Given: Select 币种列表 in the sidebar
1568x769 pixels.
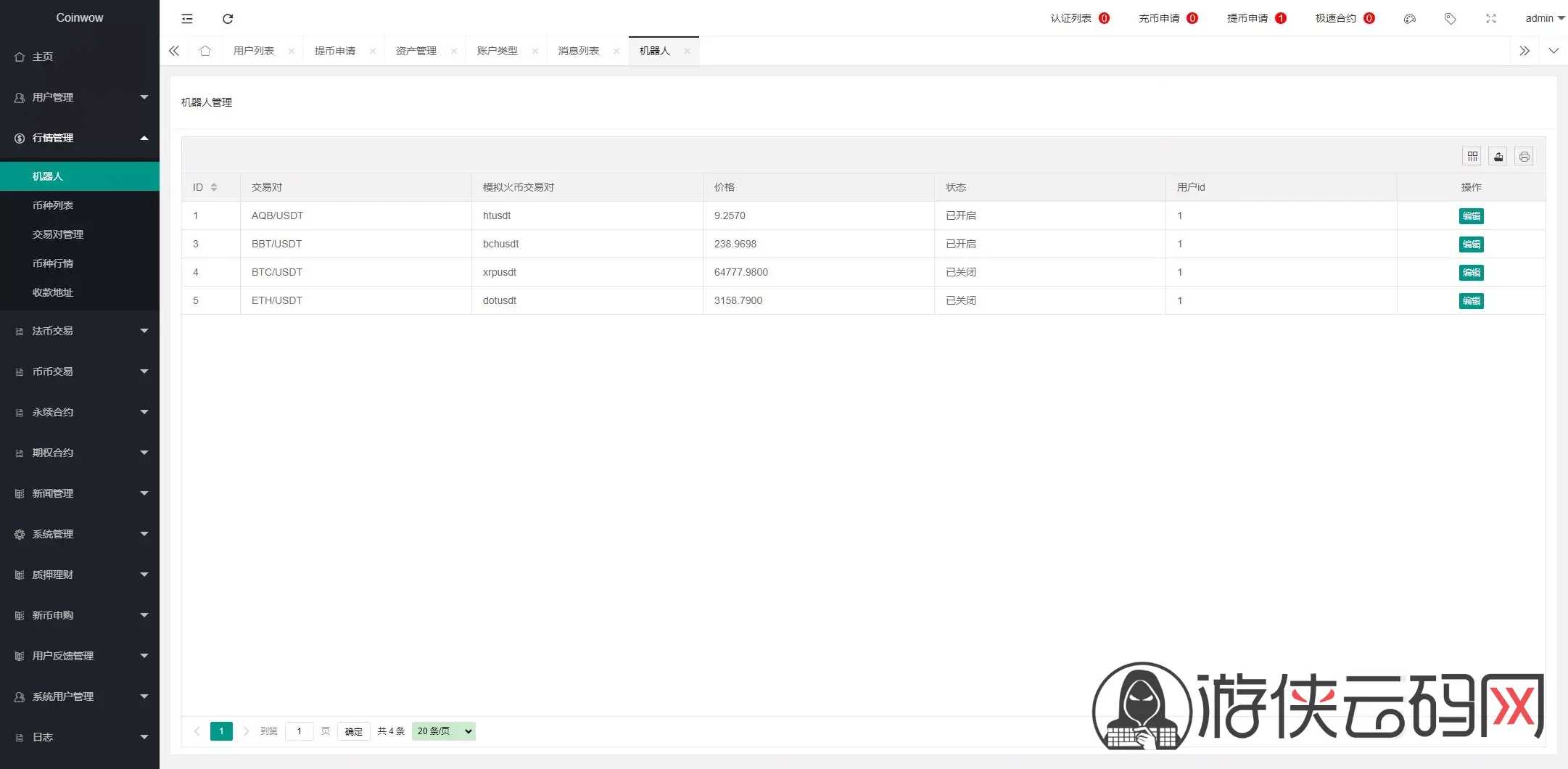Looking at the screenshot, I should coord(80,205).
